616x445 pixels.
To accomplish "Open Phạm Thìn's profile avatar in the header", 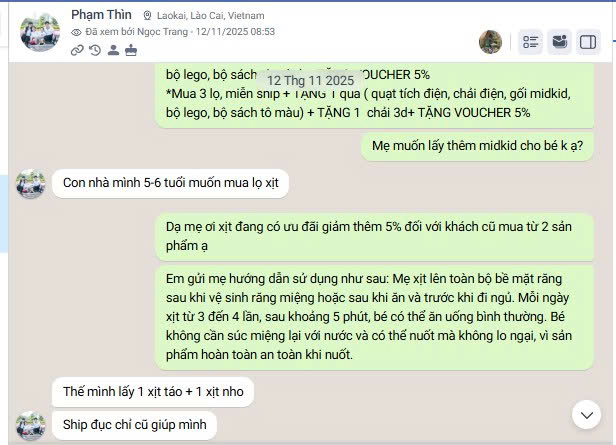I will [40, 32].
